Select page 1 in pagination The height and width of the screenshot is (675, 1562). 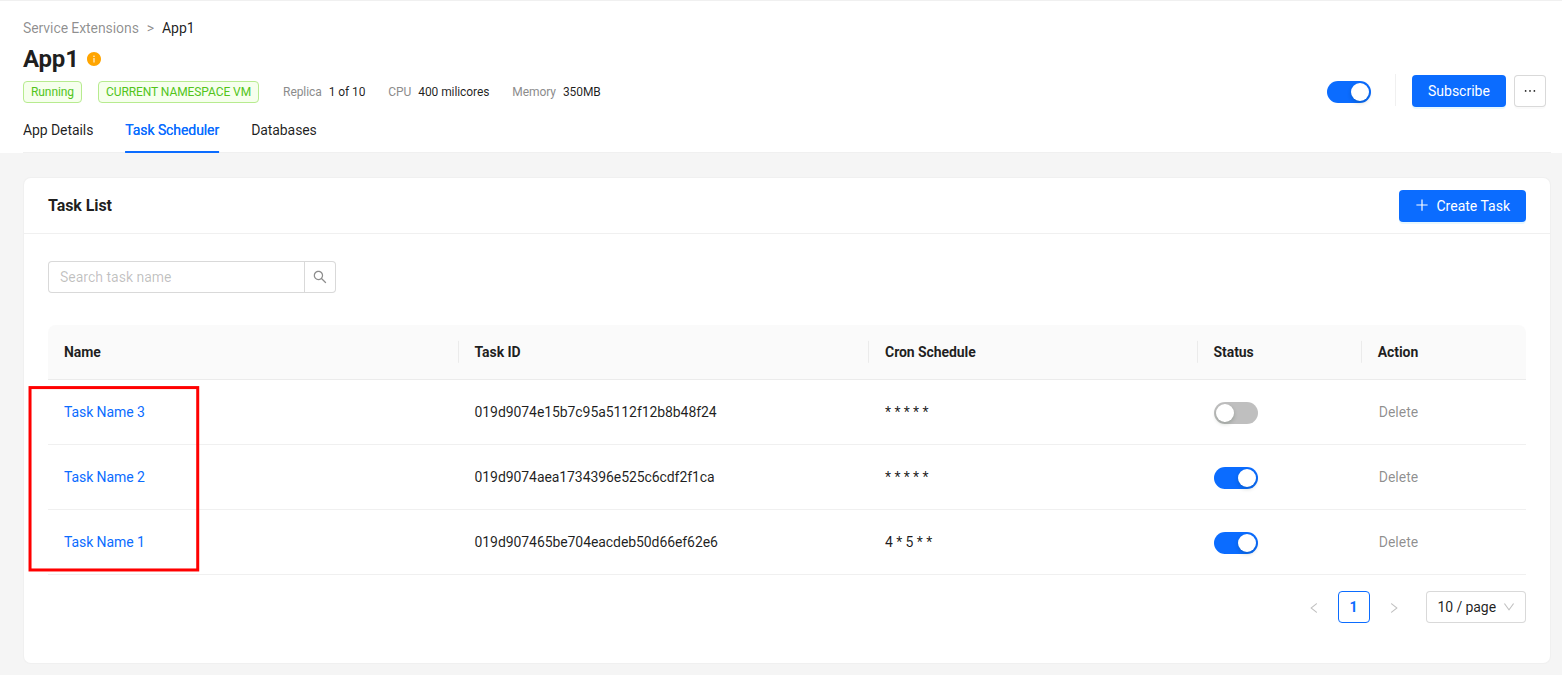pos(1354,607)
